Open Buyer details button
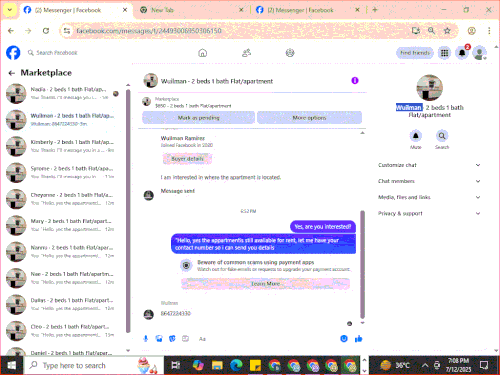Image resolution: width=500 pixels, height=375 pixels. point(187,159)
